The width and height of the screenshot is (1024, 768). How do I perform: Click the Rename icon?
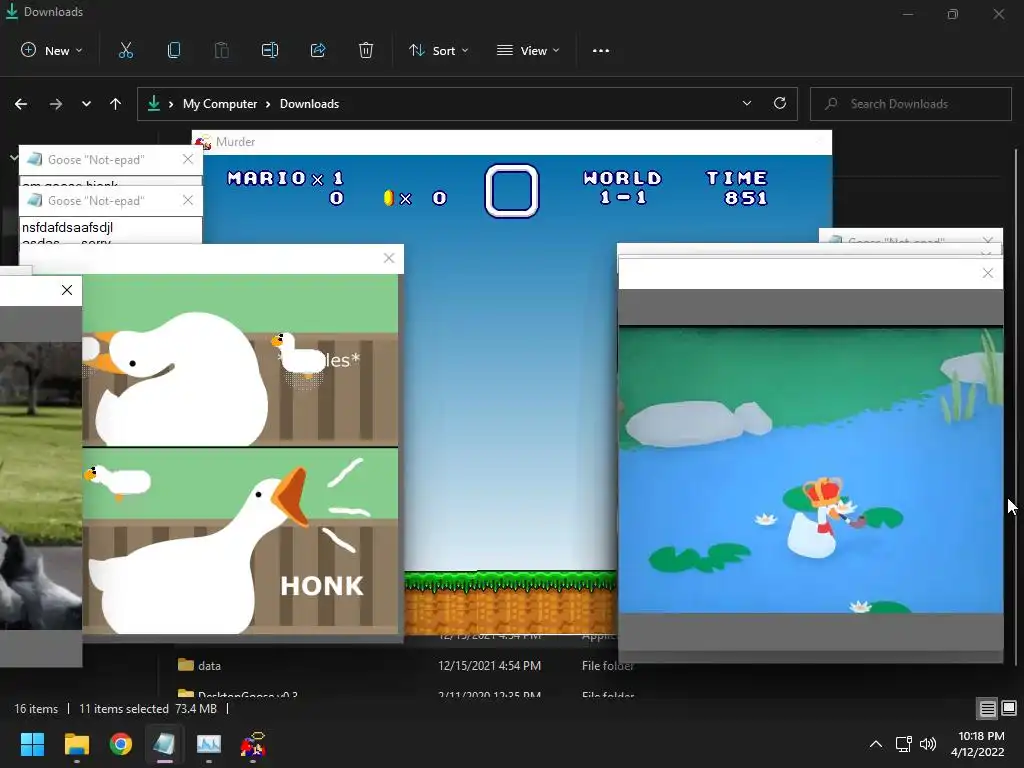pos(270,50)
